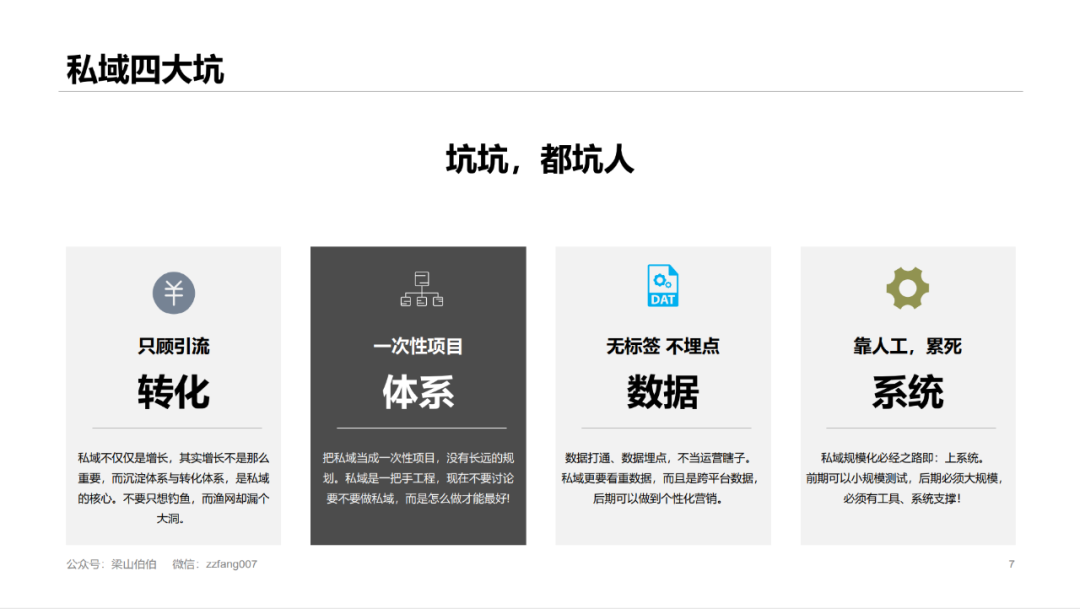
Task: Click the olive gear icon
Action: pos(907,288)
